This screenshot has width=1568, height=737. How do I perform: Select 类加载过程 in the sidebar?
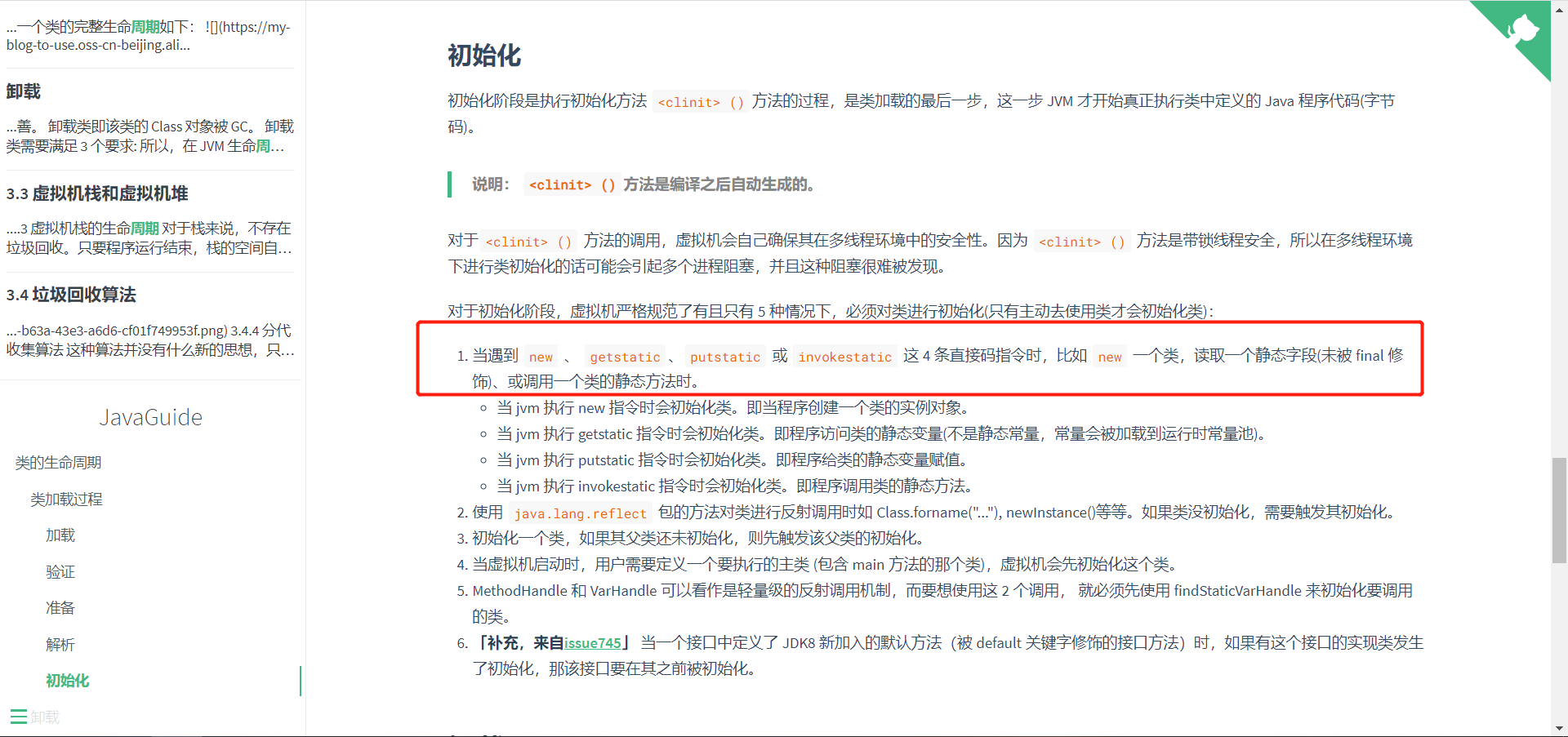(x=67, y=498)
